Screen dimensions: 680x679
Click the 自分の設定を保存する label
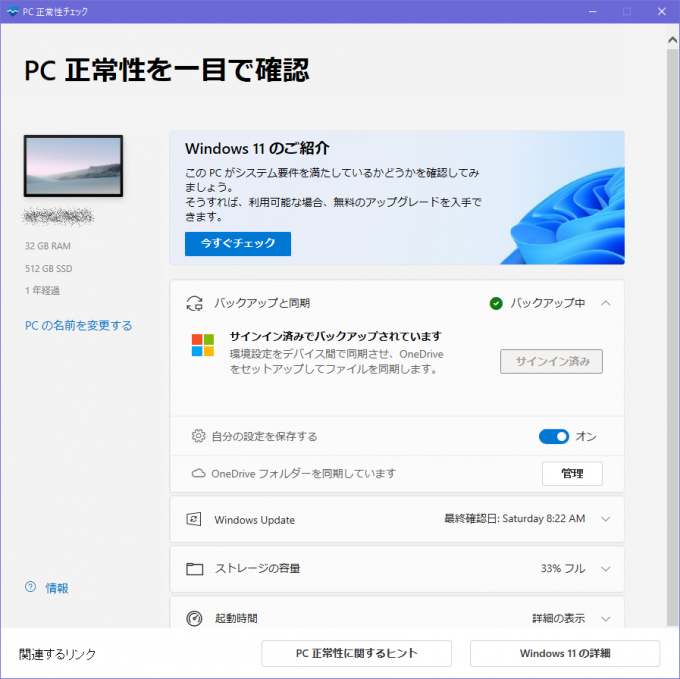point(265,436)
